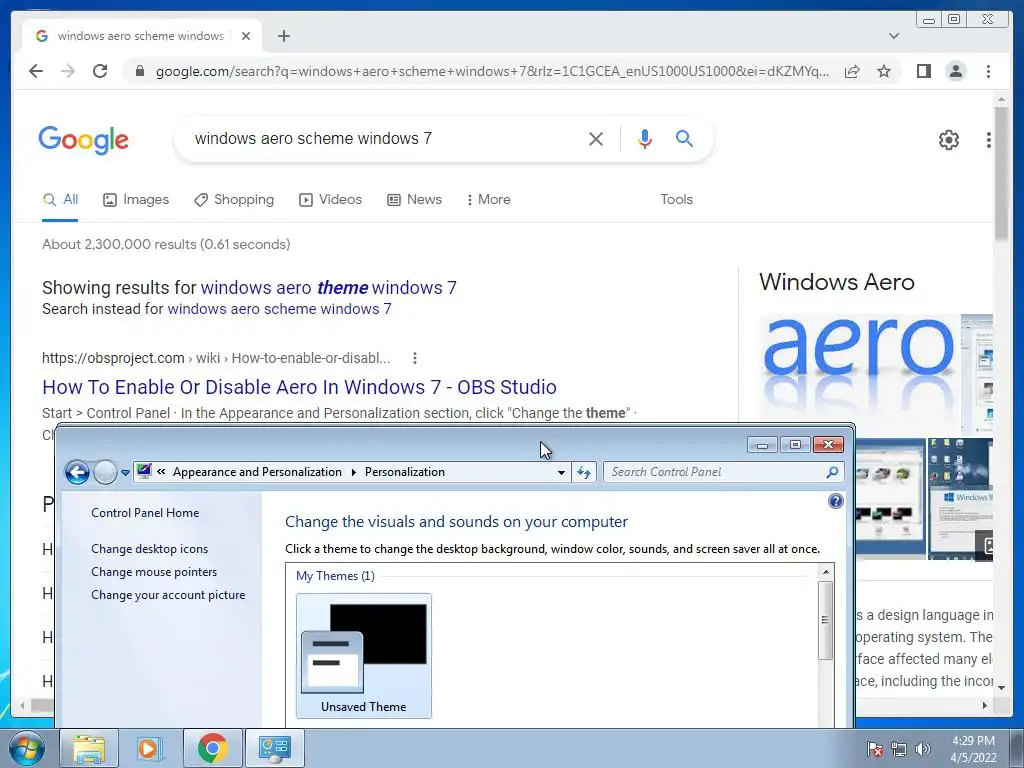Launch Windows Media Player from taskbar
This screenshot has width=1024, height=768.
[149, 748]
